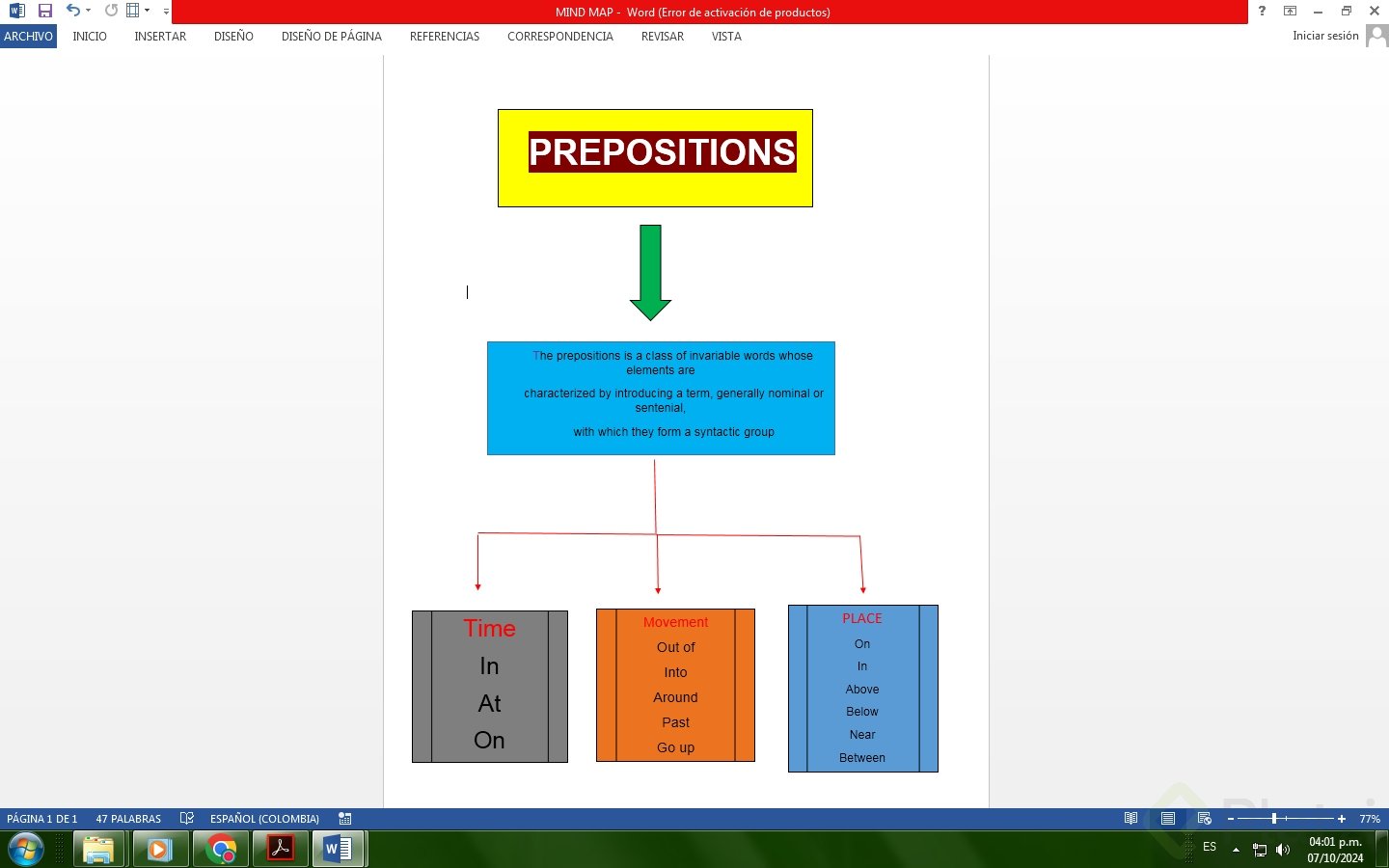Open word count via 47 PALABRAS

click(x=128, y=819)
